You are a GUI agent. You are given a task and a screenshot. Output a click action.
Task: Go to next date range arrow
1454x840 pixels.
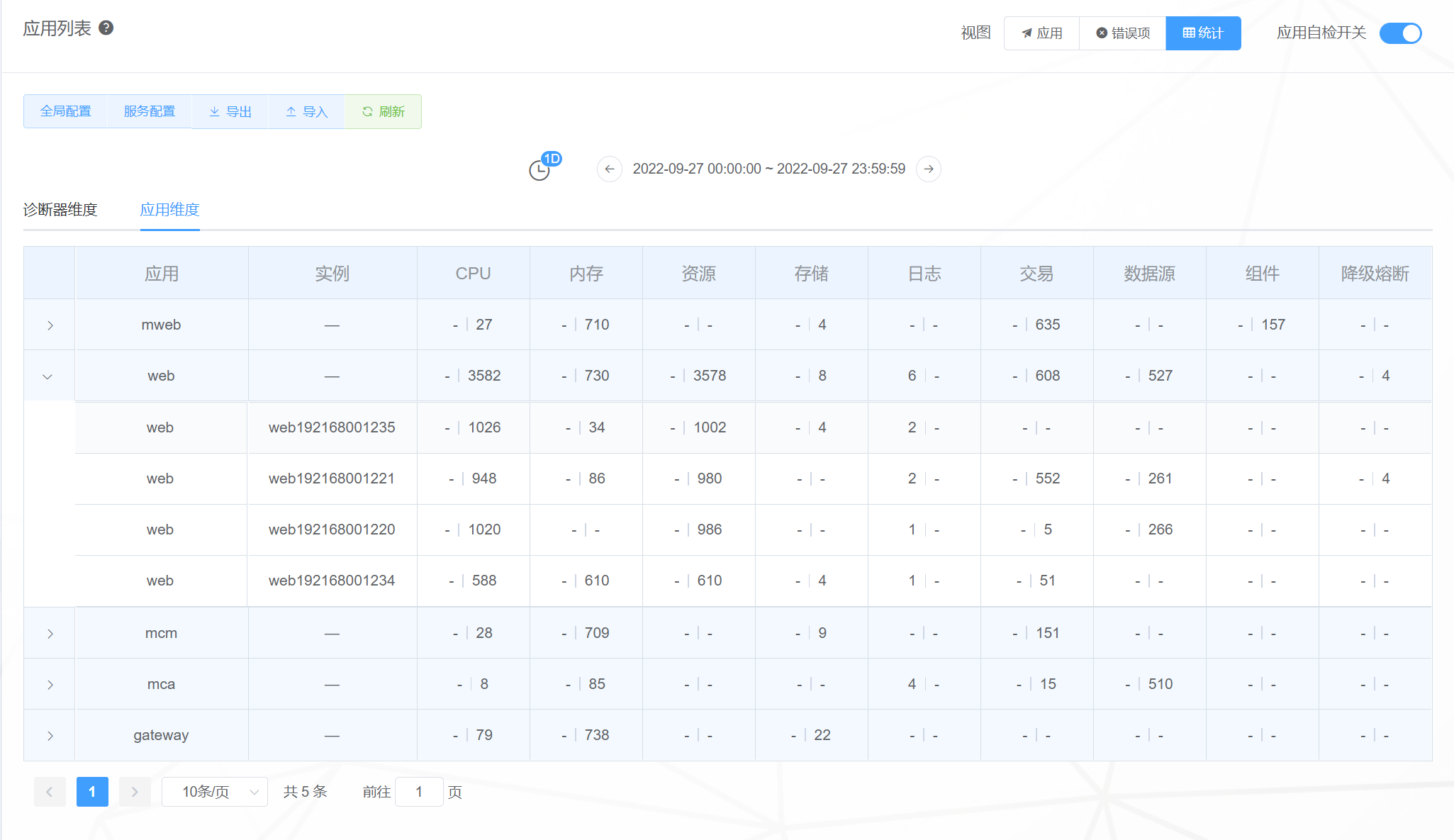click(x=929, y=169)
